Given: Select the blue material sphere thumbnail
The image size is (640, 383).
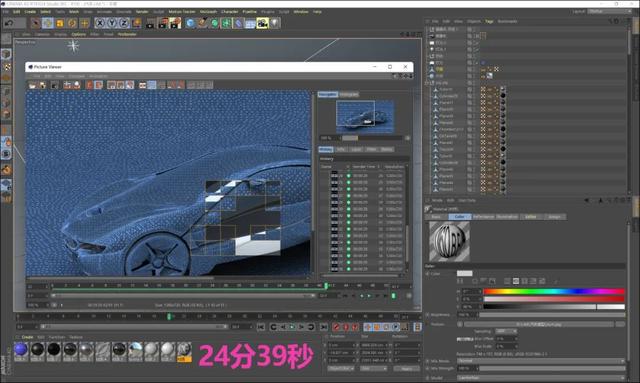Looking at the screenshot, I should [x=21, y=351].
